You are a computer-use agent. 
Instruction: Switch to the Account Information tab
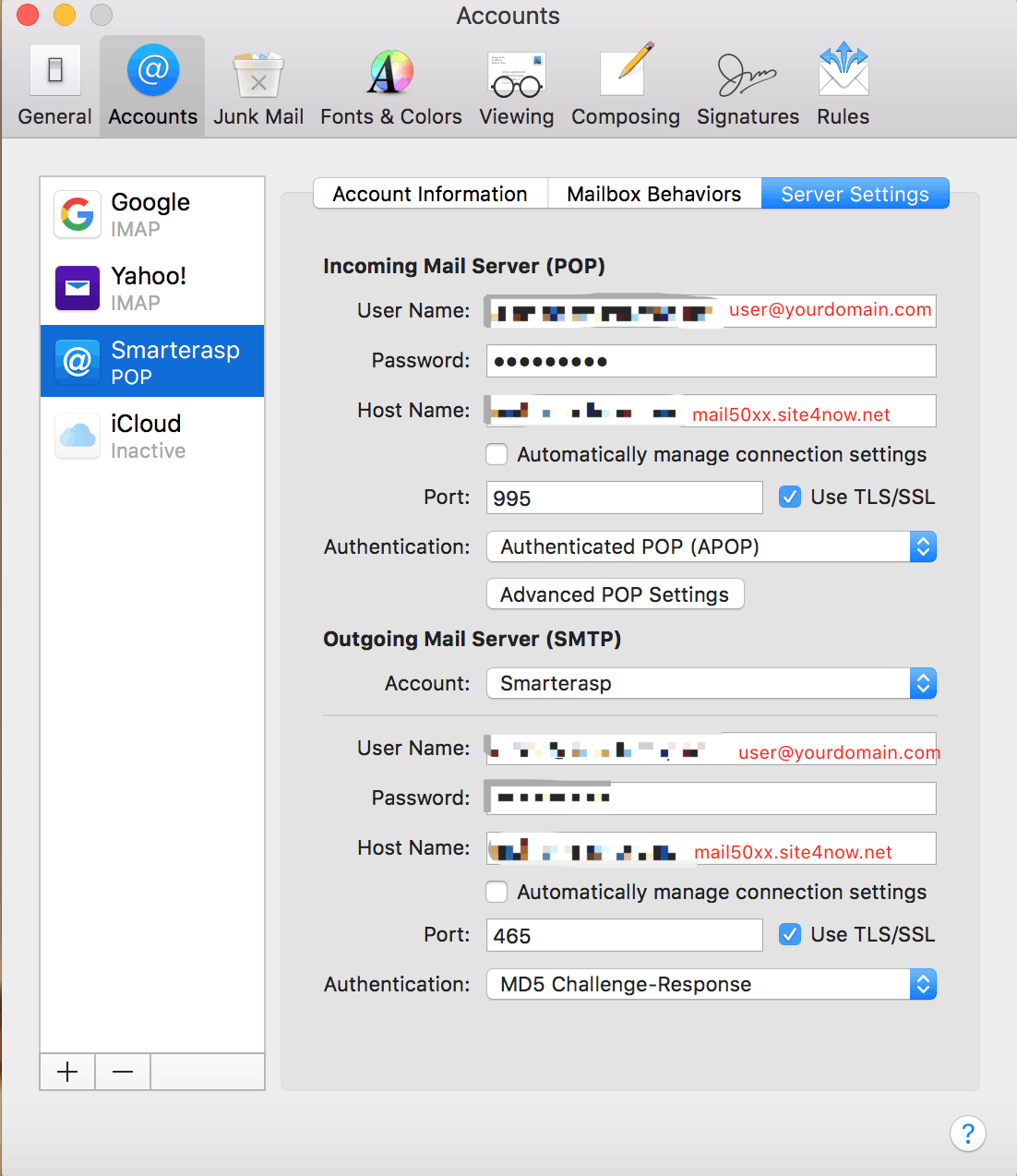point(430,194)
